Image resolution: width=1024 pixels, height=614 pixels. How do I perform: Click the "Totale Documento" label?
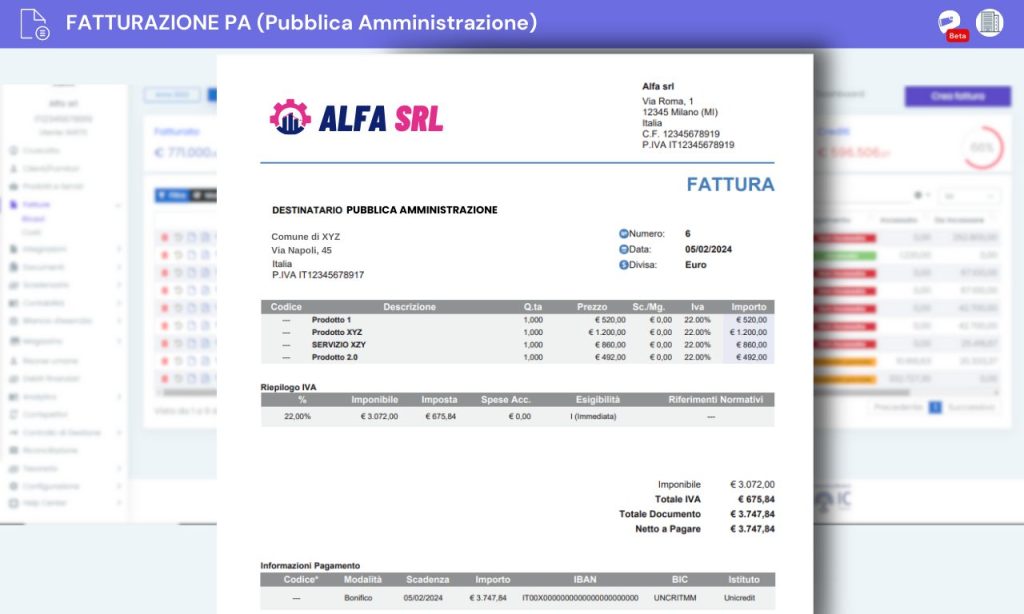[x=660, y=514]
